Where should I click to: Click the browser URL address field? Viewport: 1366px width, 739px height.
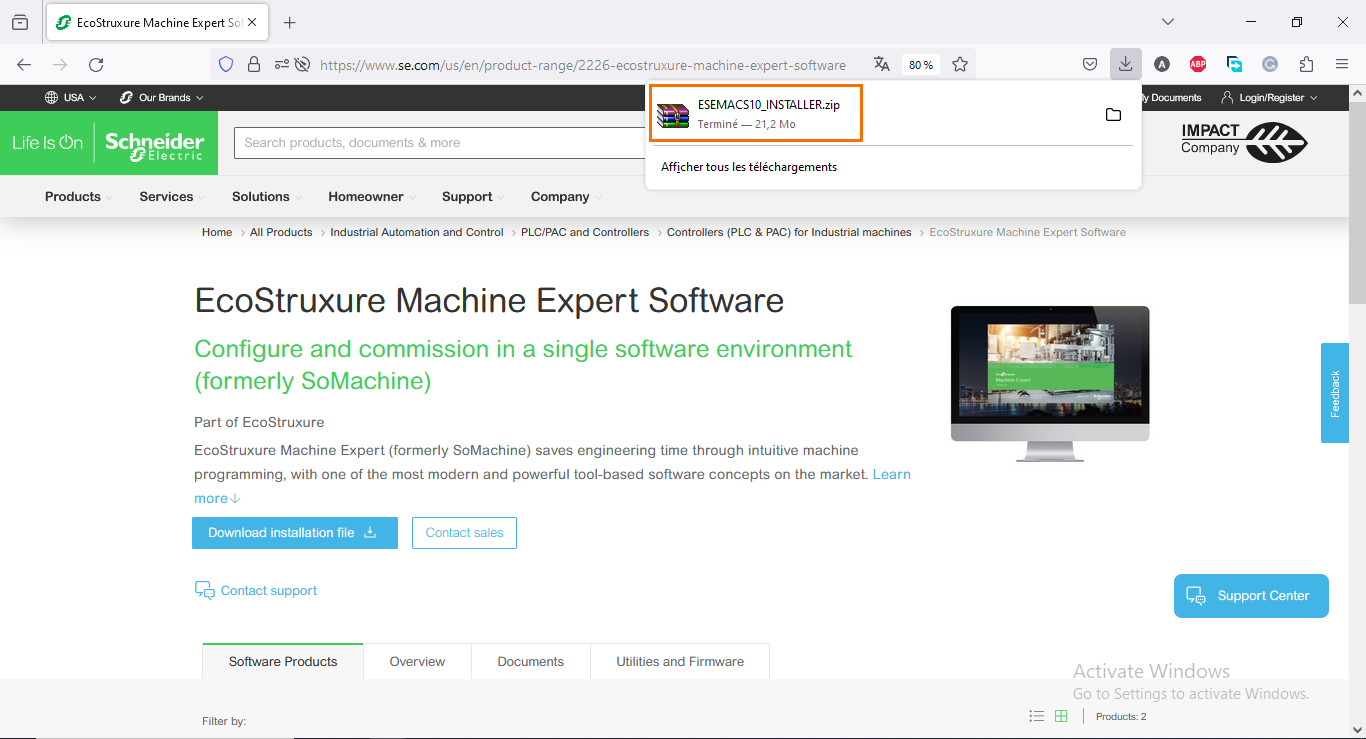(582, 65)
